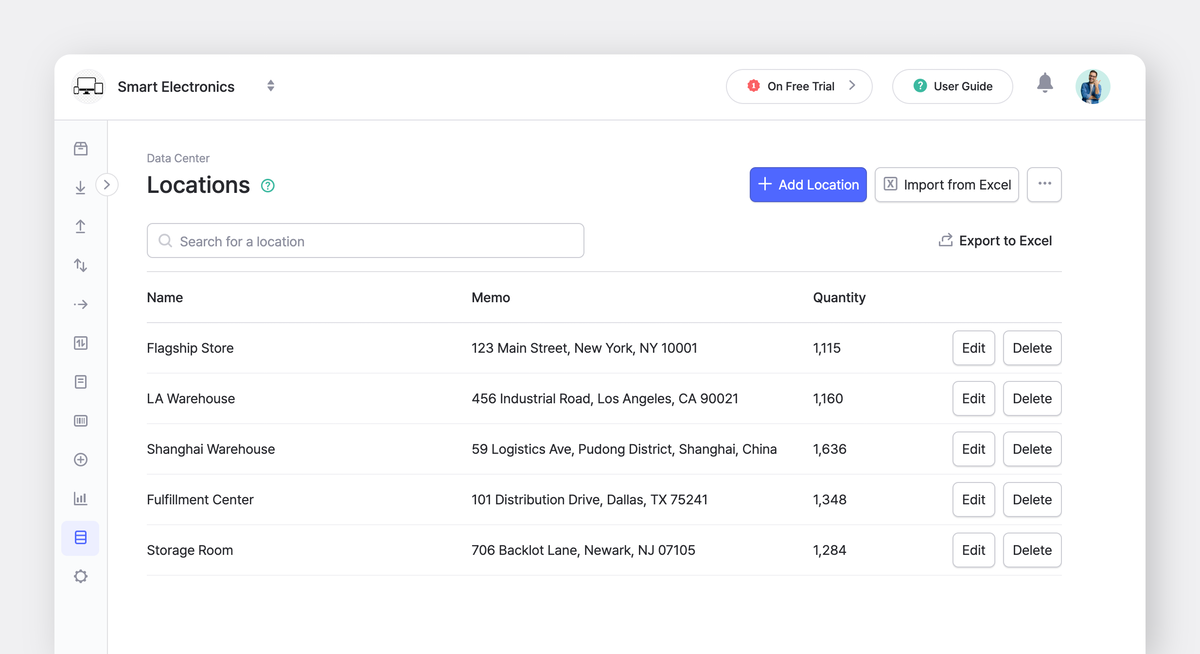Open the User Guide
This screenshot has width=1200, height=654.
[952, 86]
